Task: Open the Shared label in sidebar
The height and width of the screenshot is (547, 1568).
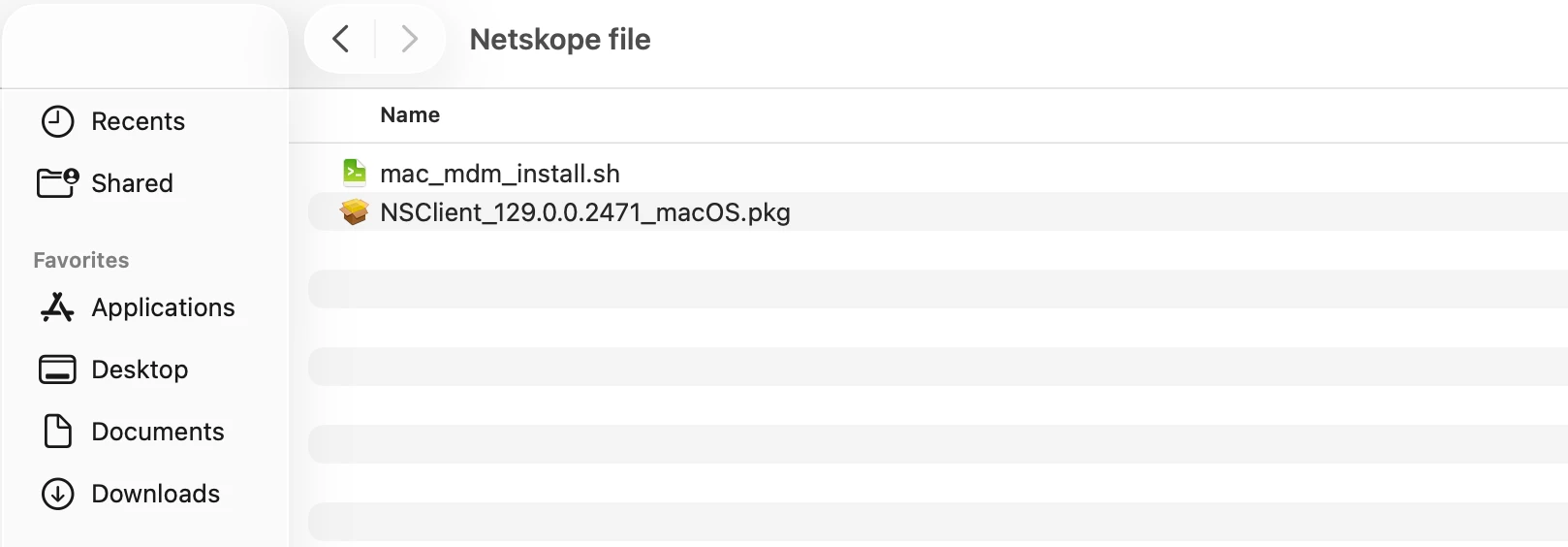Action: (x=132, y=183)
